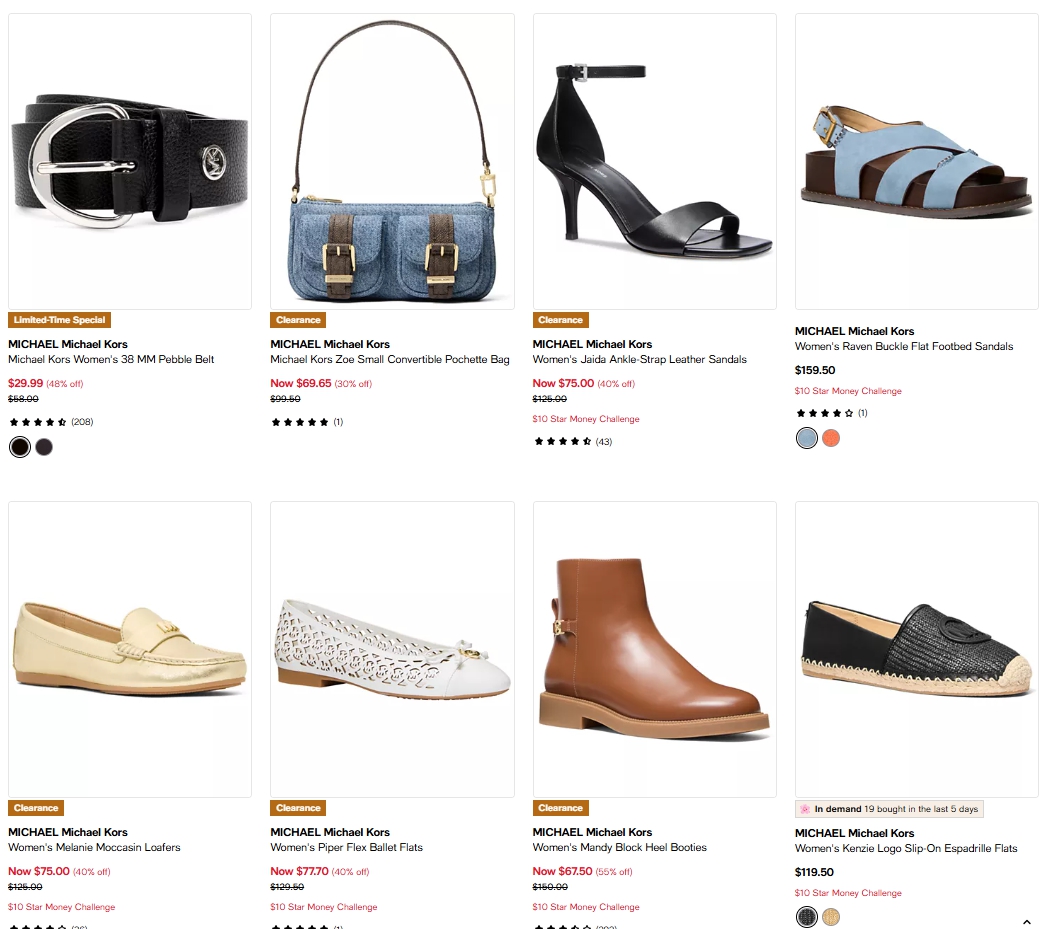Choose the black Kenzie espadrille swatch
1042x929 pixels.
tap(807, 917)
